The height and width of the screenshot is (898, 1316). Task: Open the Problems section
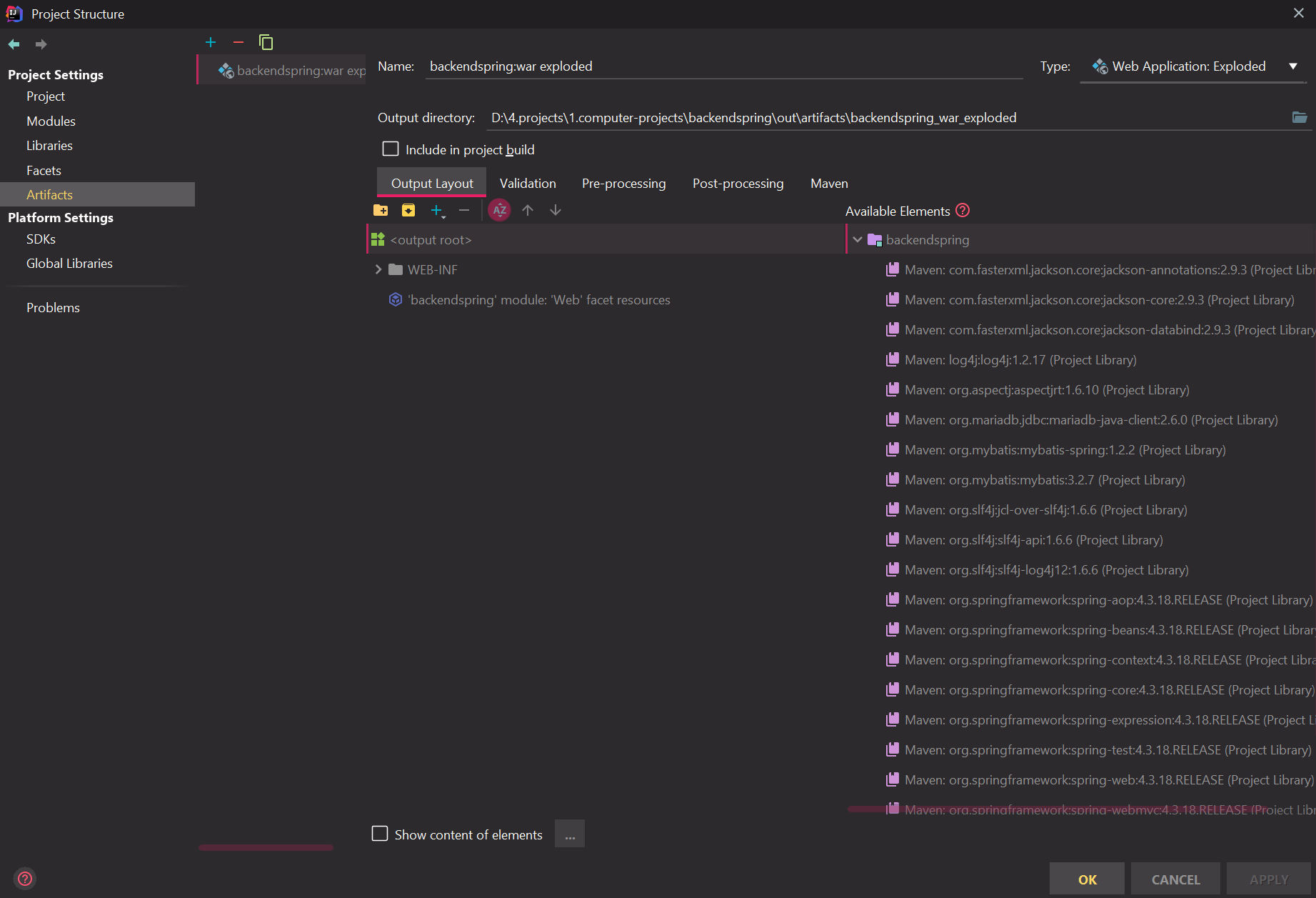tap(53, 308)
